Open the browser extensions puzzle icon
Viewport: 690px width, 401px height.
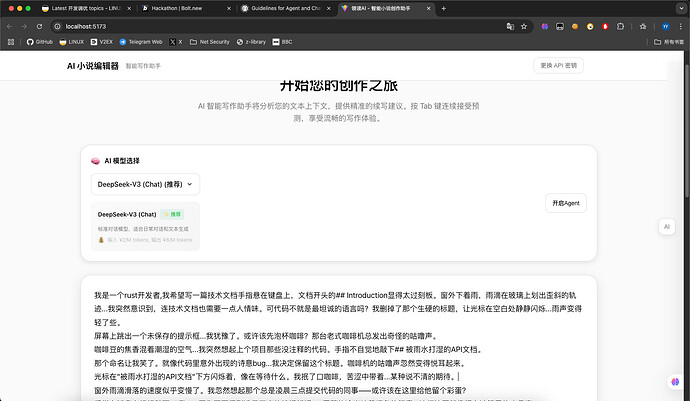tap(620, 26)
